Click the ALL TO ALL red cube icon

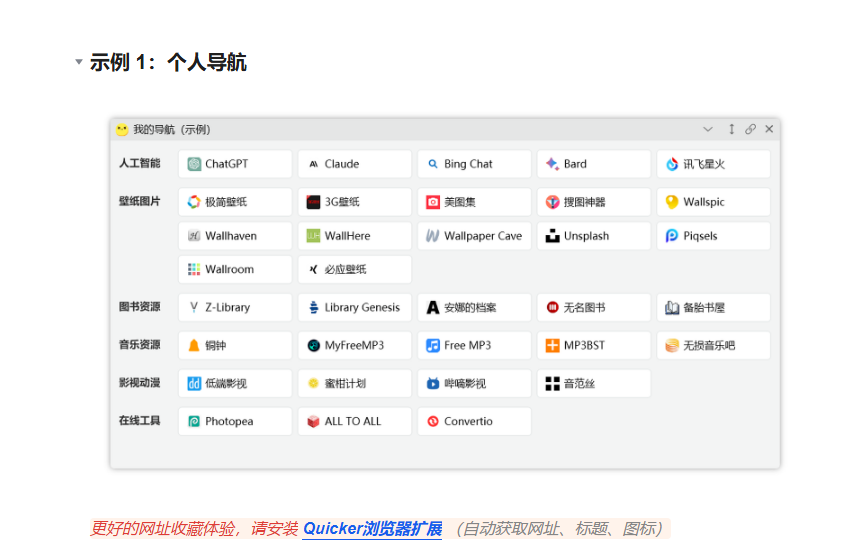313,421
